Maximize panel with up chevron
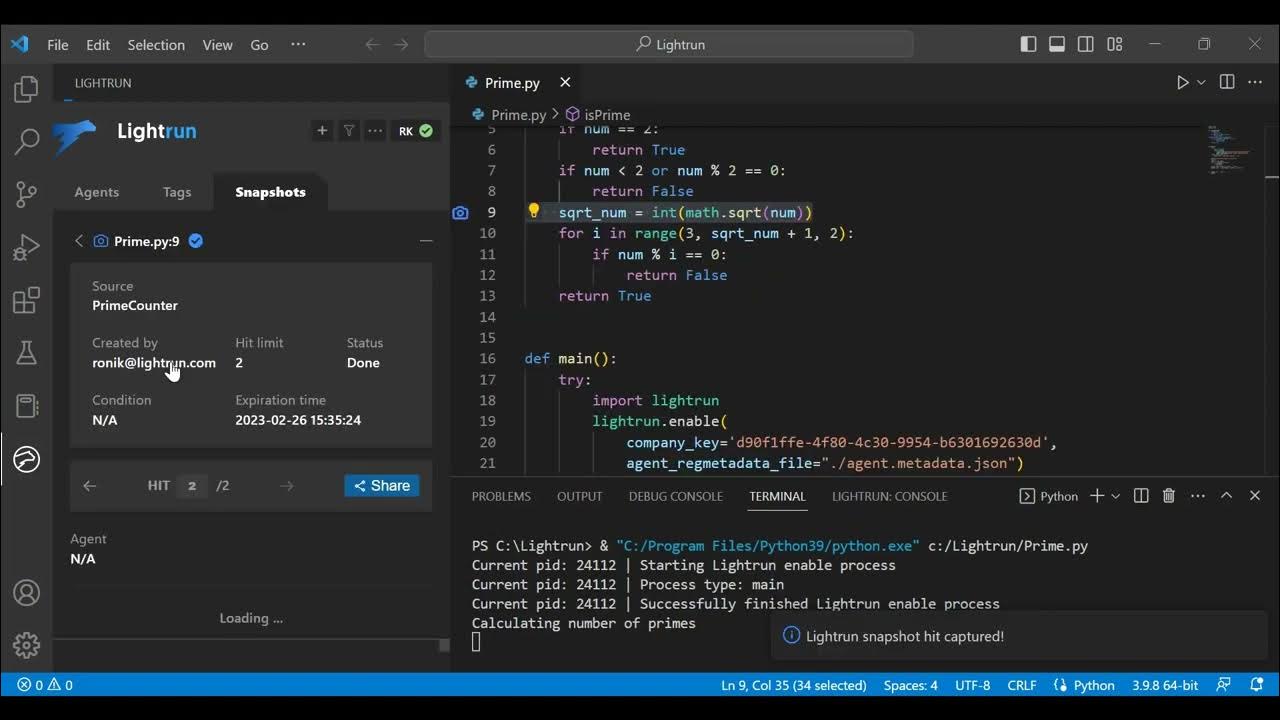 tap(1226, 496)
